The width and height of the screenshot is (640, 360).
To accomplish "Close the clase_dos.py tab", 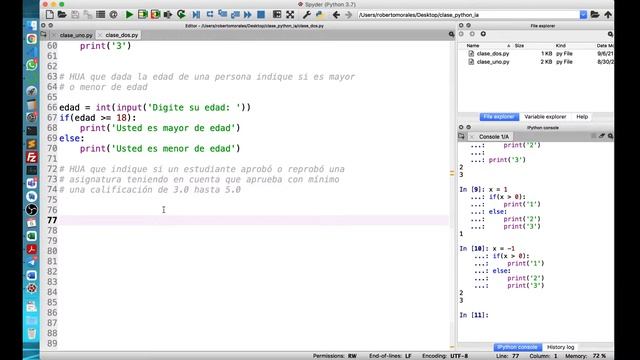I will tap(100, 35).
